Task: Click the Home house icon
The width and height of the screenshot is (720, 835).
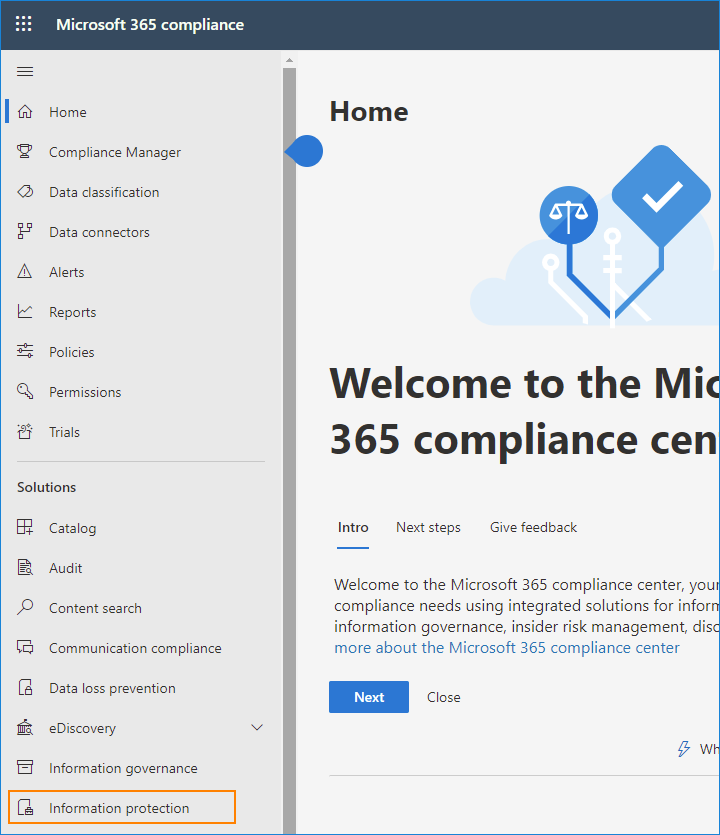Action: click(x=25, y=112)
